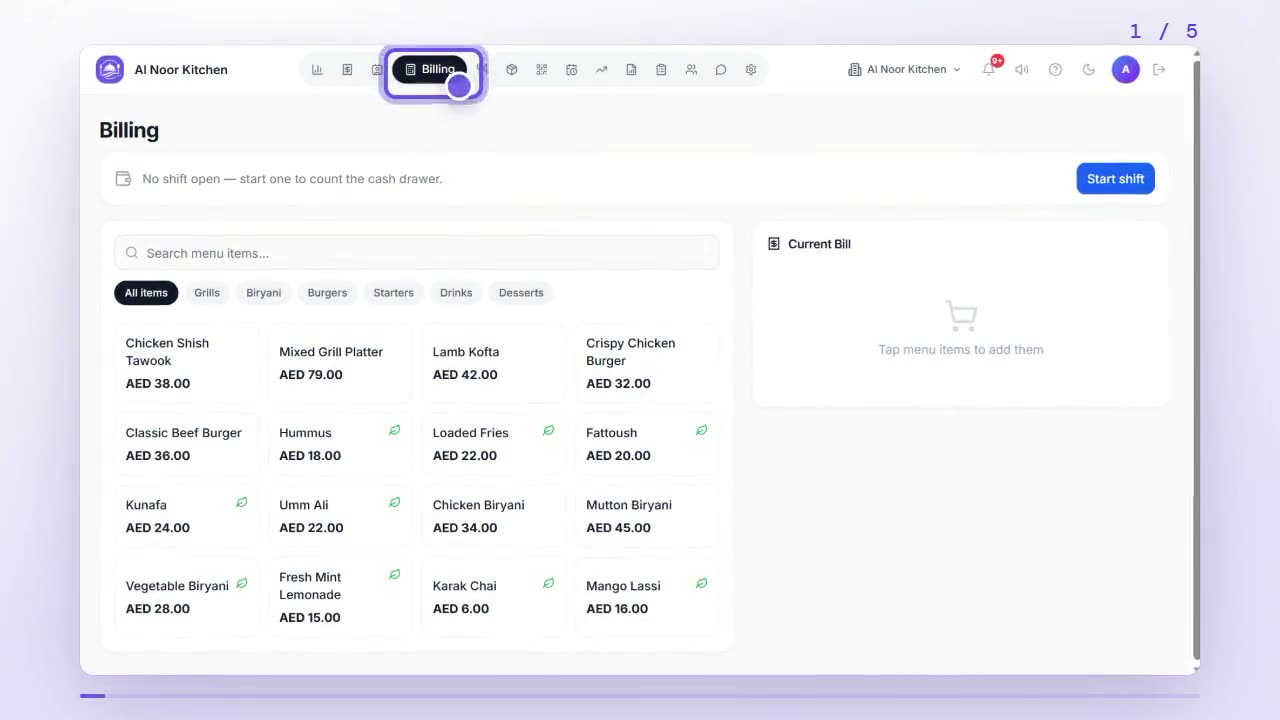Expand the Al Noor Kitchen branch dropdown

pyautogui.click(x=904, y=70)
